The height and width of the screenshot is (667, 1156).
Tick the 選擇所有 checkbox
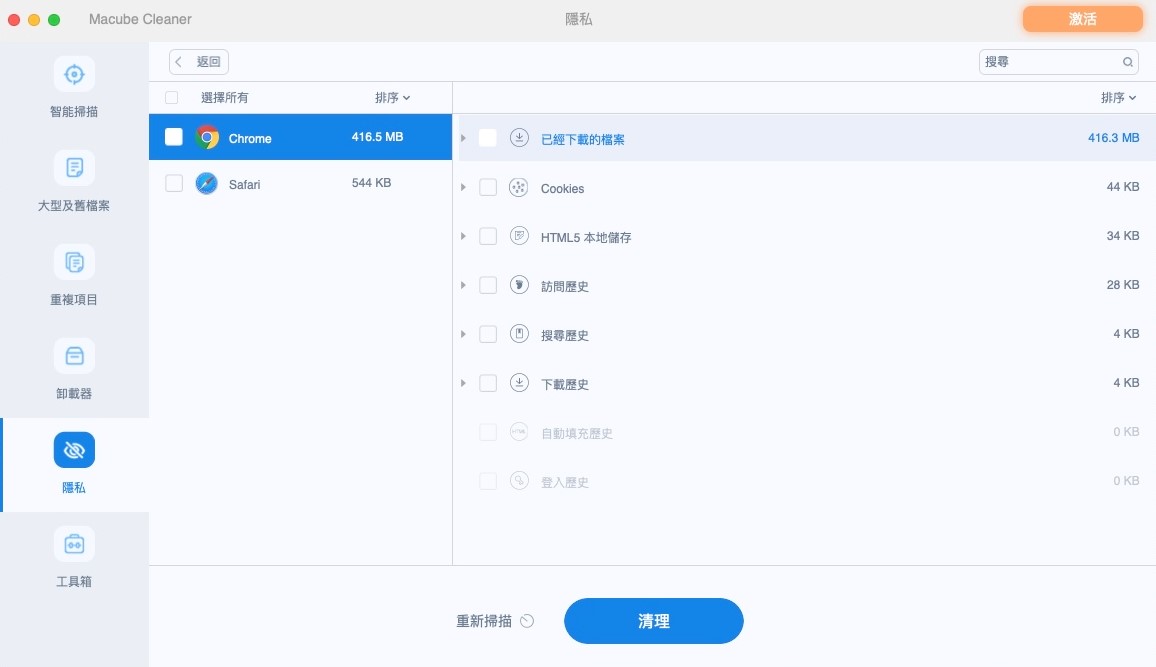click(x=172, y=97)
